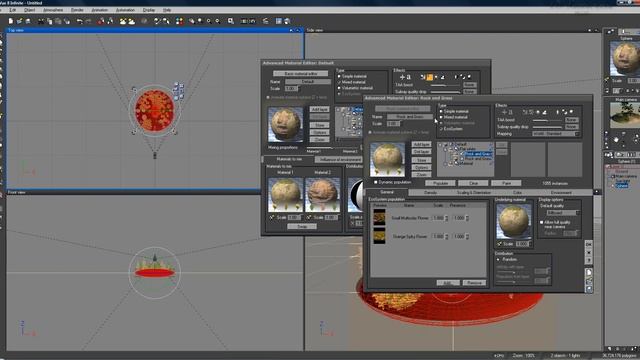Screen dimensions: 640x360
Task: Select Random distribution radio button
Action: point(498,259)
